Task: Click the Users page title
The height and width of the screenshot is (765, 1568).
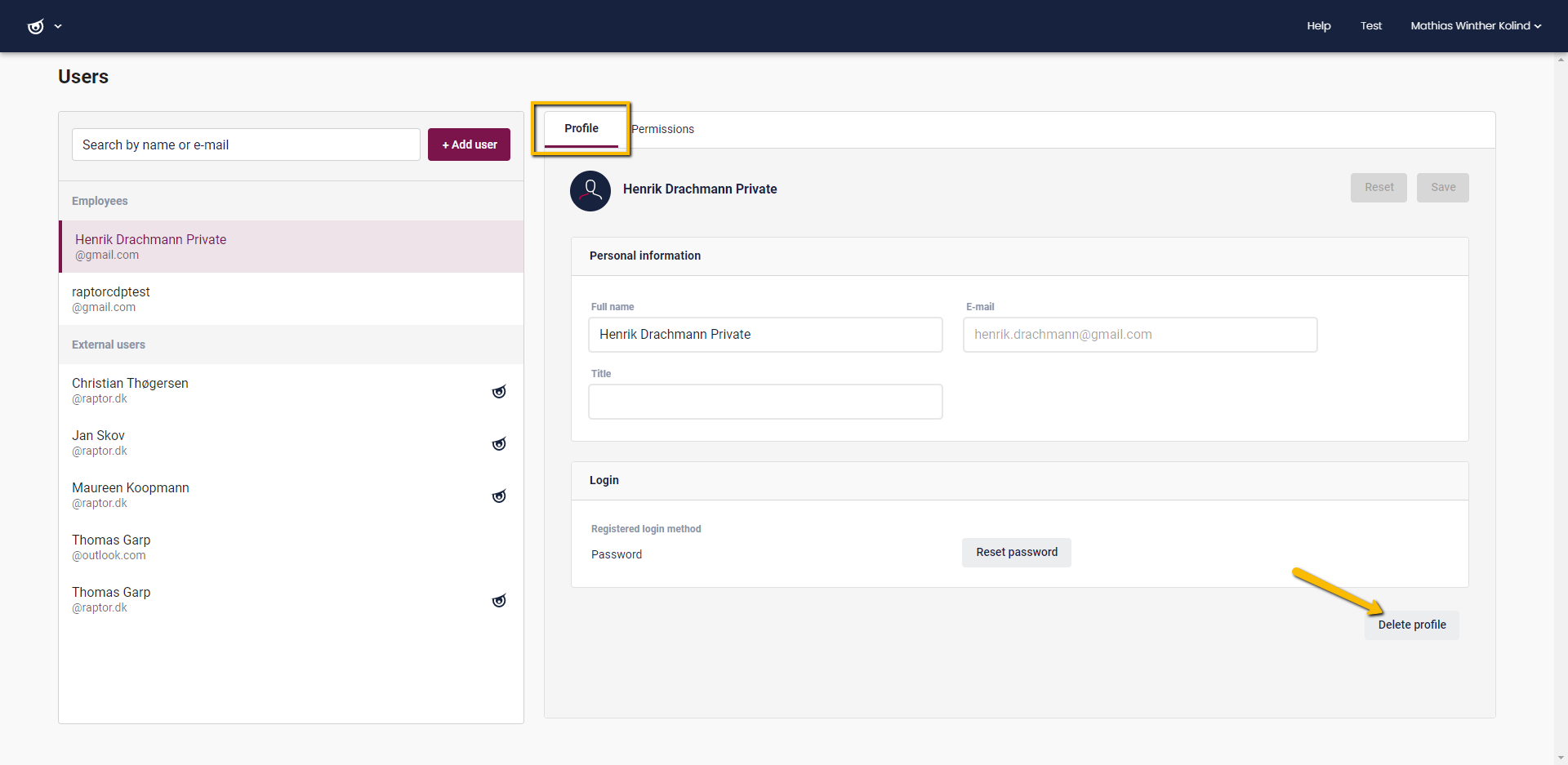Action: click(x=83, y=77)
